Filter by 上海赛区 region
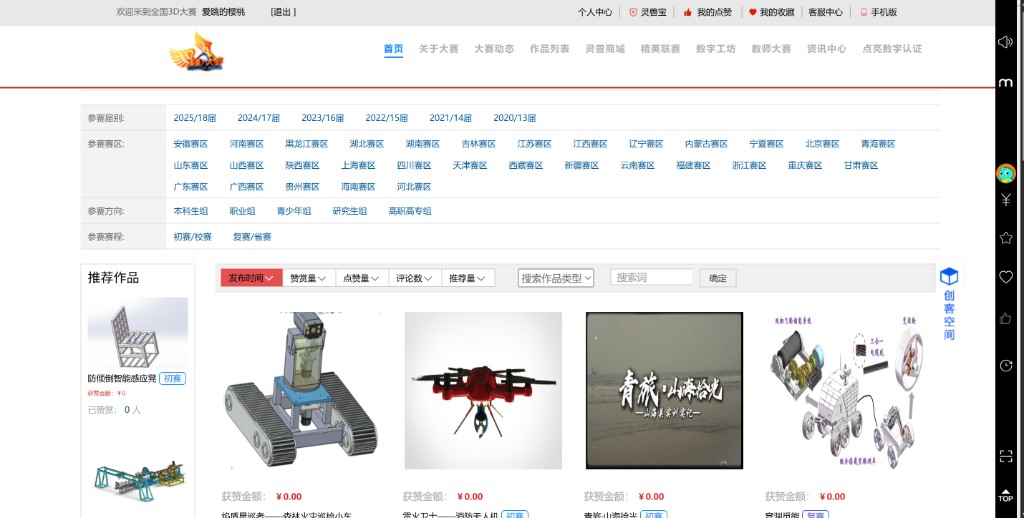The image size is (1024, 518). [x=358, y=165]
